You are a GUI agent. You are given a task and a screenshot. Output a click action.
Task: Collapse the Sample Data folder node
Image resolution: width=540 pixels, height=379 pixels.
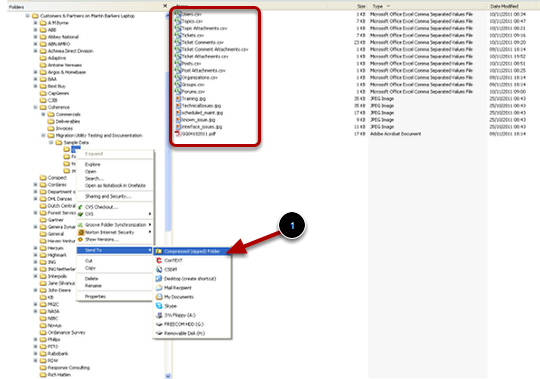[x=51, y=143]
